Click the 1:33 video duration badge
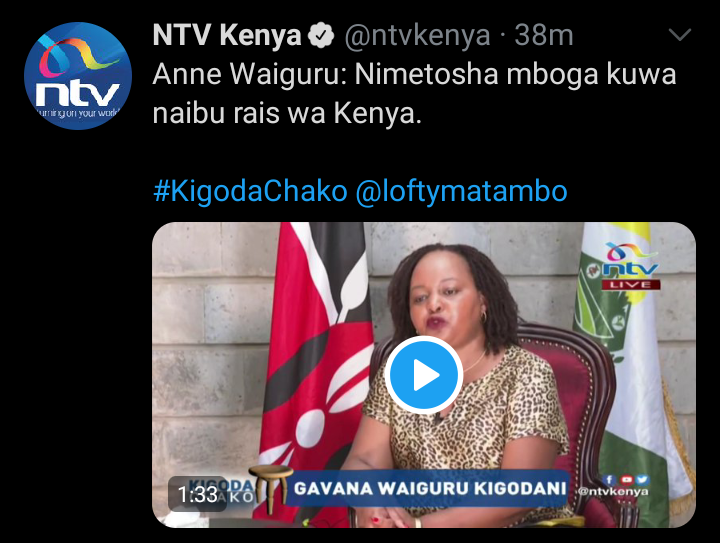 coord(197,494)
